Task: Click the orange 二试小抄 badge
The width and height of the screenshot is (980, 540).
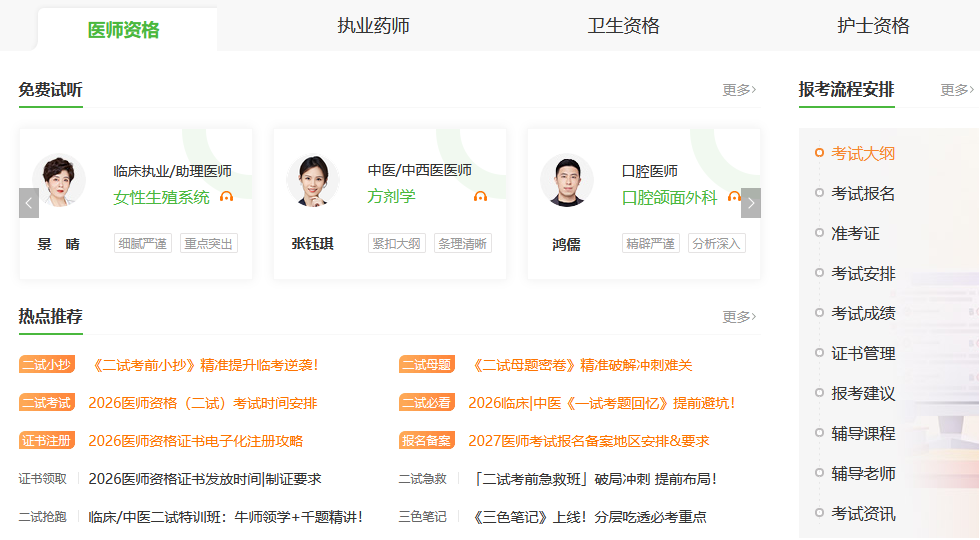Action: tap(47, 364)
